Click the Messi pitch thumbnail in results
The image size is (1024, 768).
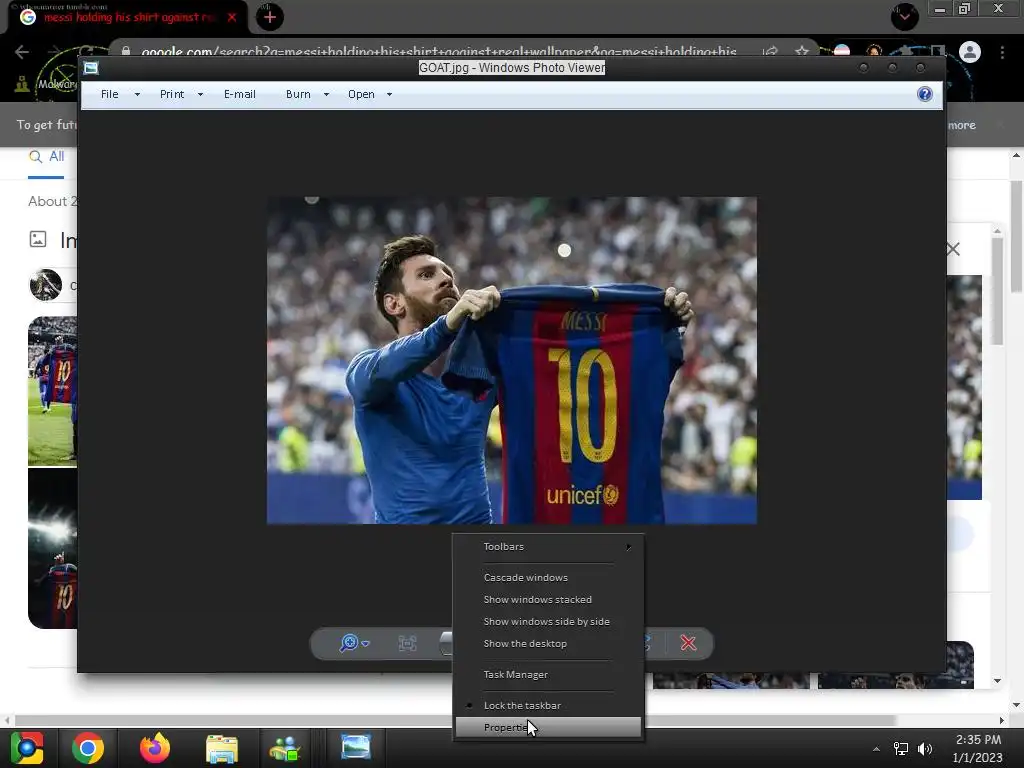[x=52, y=391]
